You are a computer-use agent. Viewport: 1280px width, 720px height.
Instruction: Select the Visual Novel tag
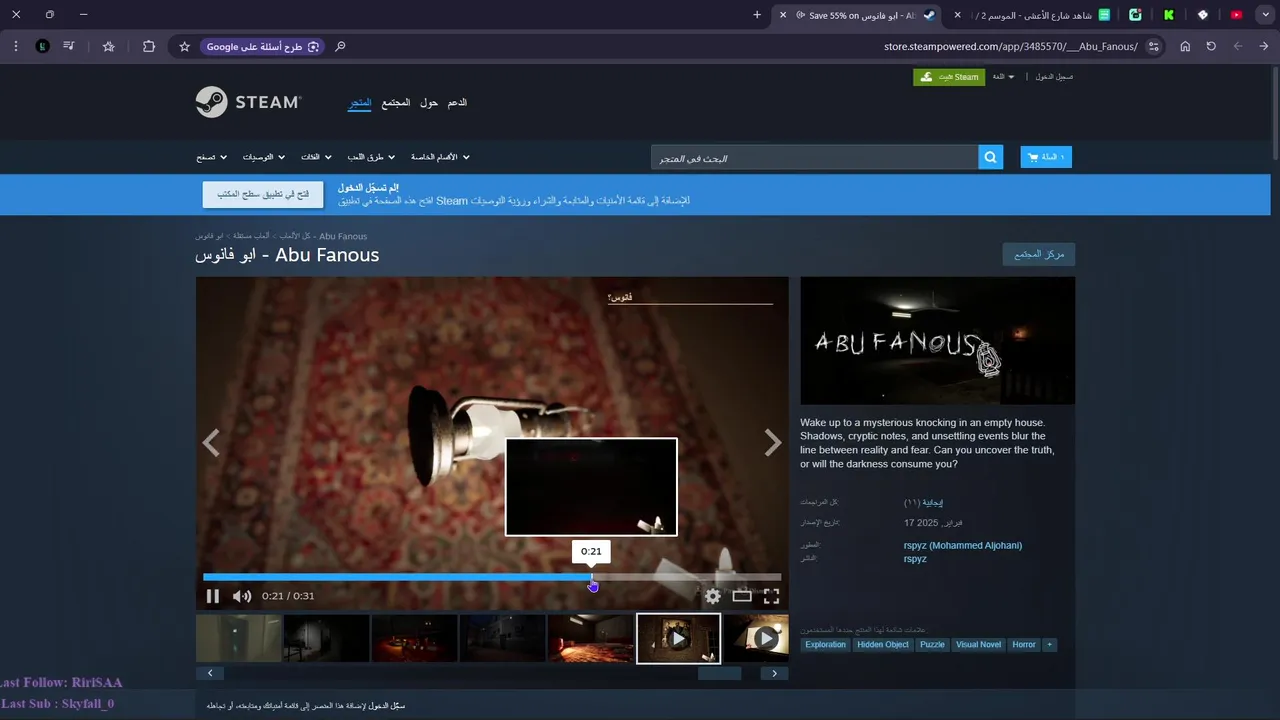click(979, 645)
